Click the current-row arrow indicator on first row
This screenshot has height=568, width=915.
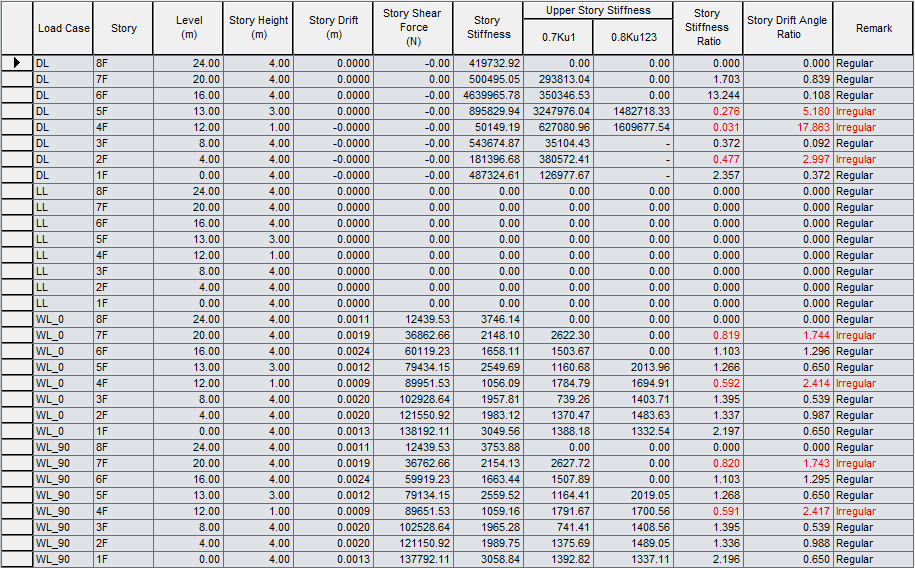[x=17, y=63]
